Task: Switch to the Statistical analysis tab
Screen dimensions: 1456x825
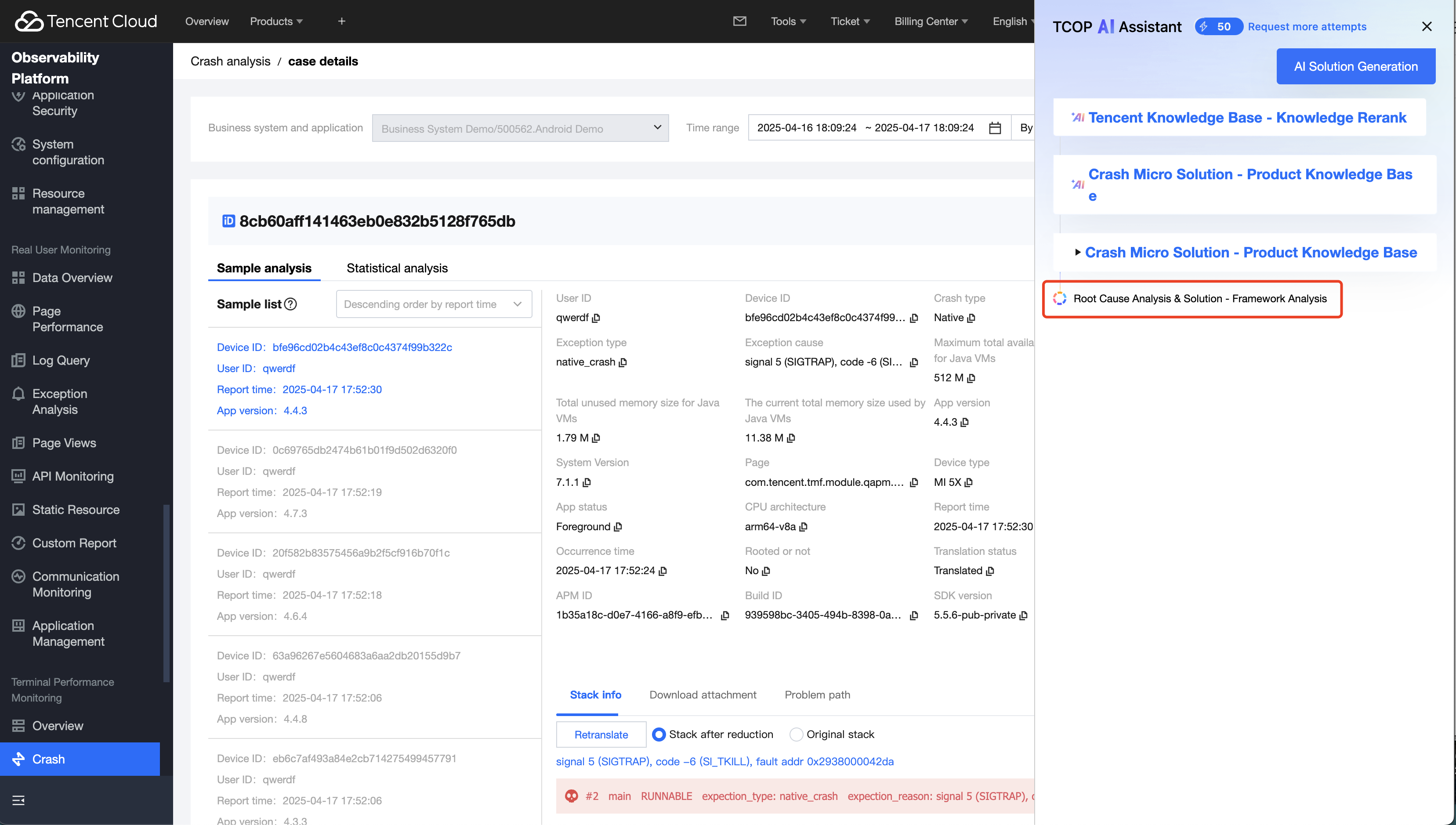Action: pyautogui.click(x=397, y=268)
